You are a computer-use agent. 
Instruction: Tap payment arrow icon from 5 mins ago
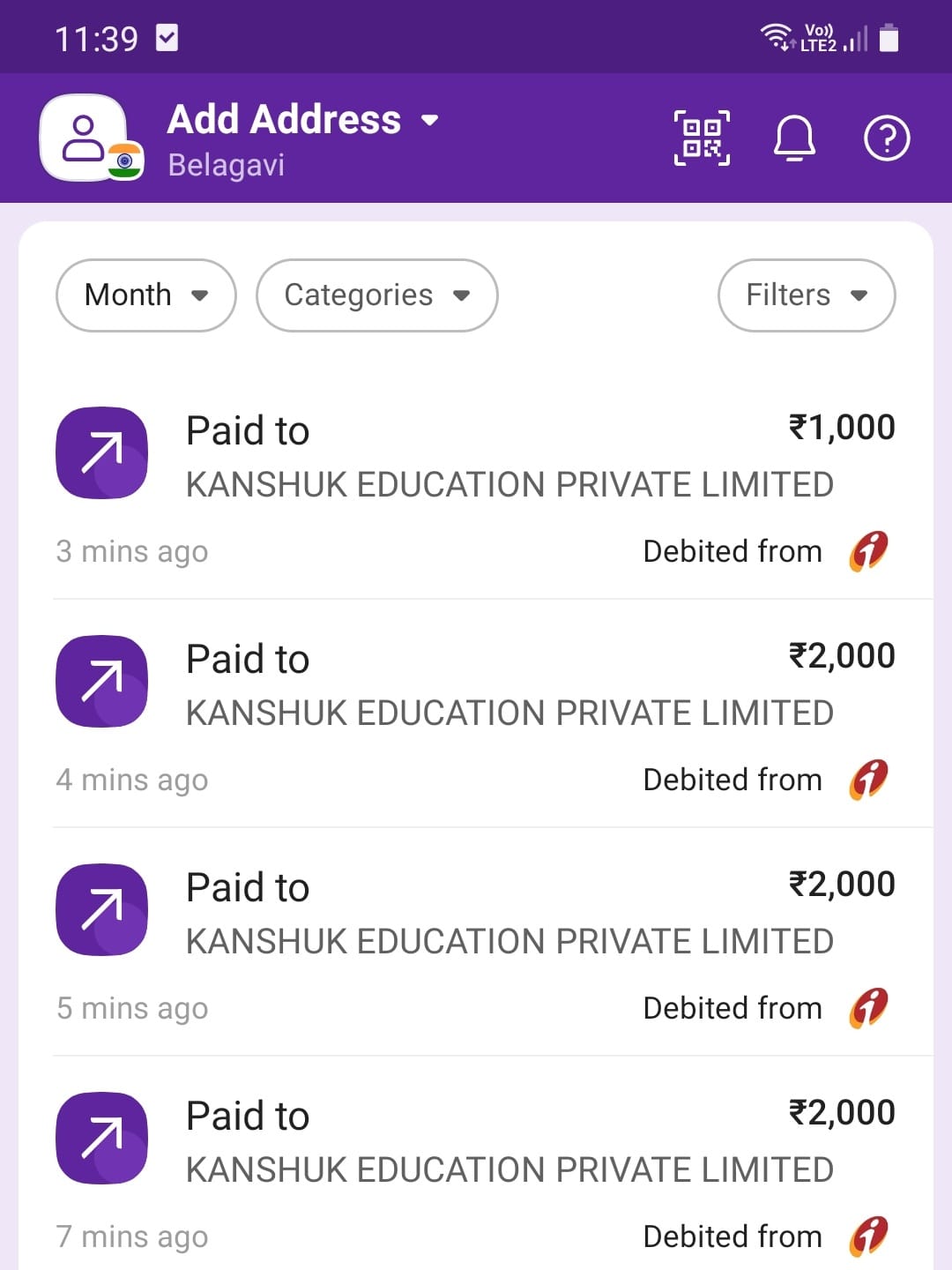point(101,910)
